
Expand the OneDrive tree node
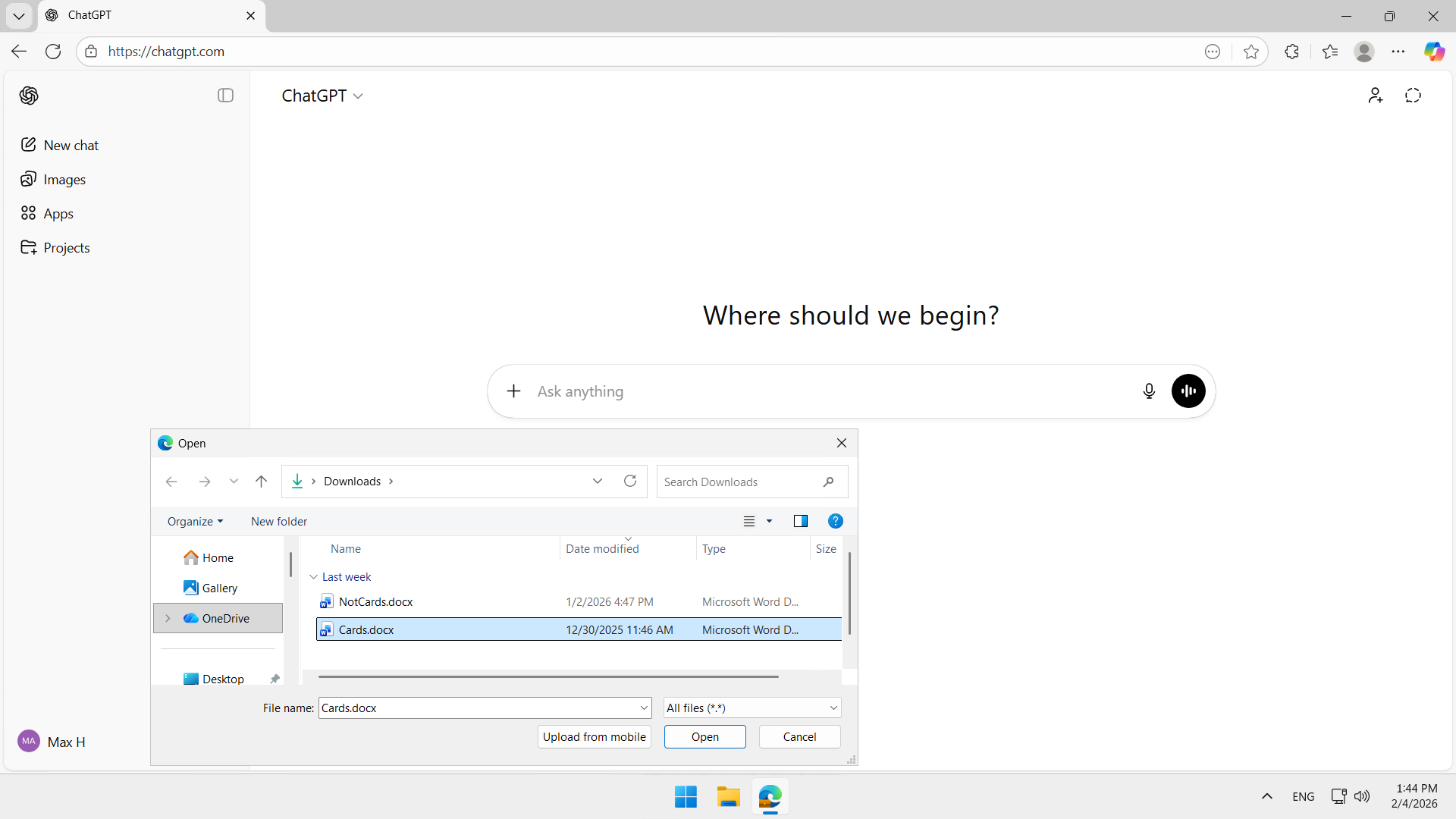pyautogui.click(x=168, y=619)
